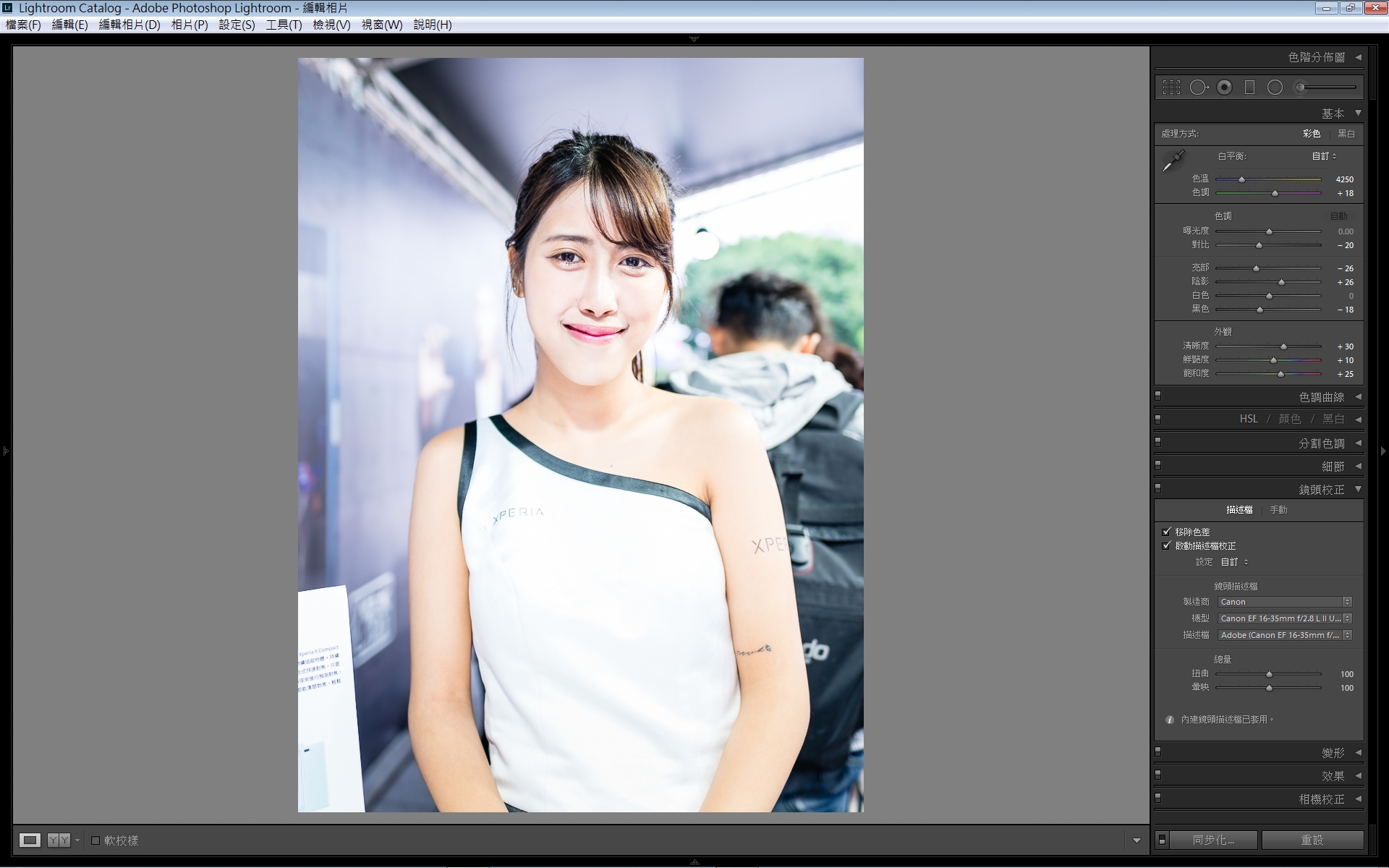Open the 工具(T) menu

click(284, 25)
